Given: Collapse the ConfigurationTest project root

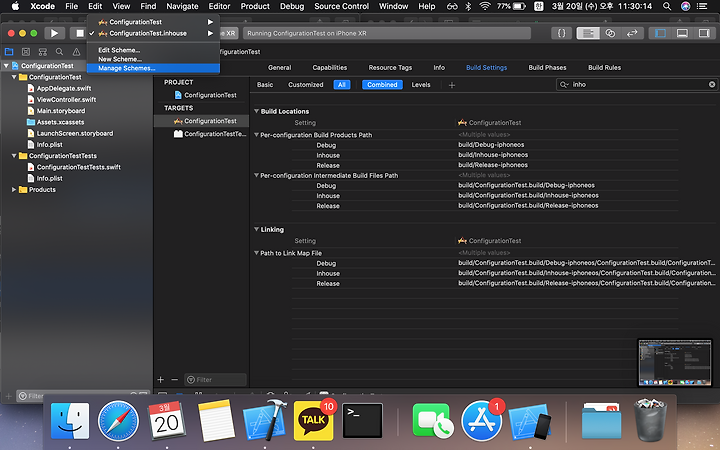Looking at the screenshot, I should point(6,66).
